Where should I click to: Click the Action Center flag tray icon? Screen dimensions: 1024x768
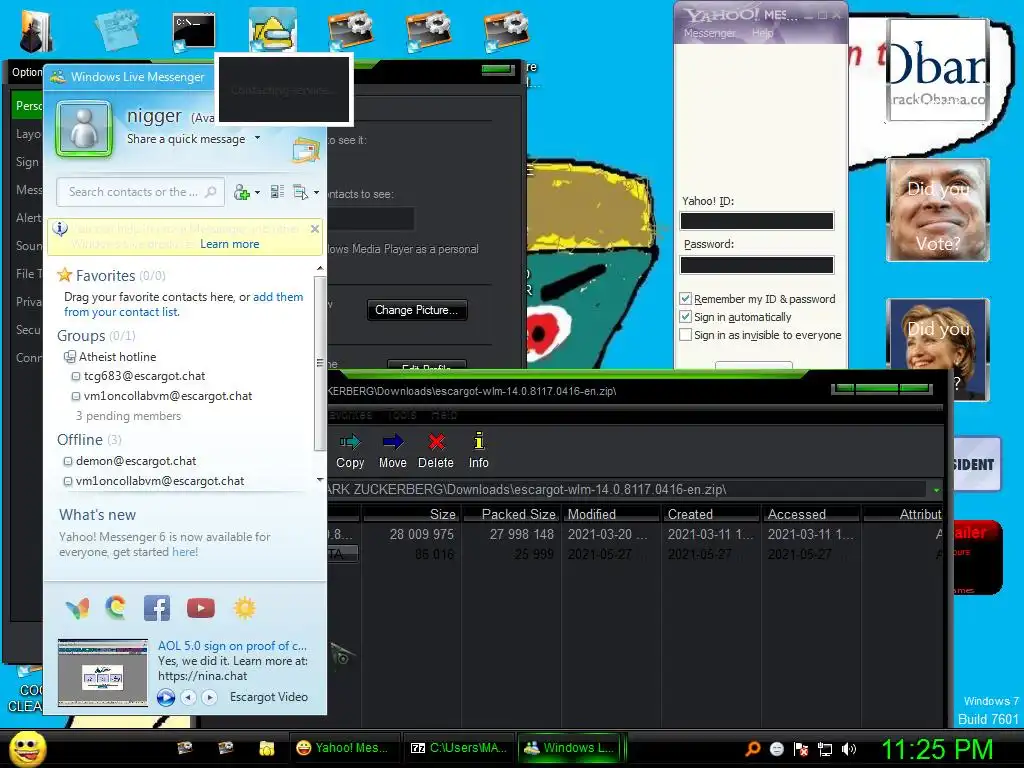tap(801, 749)
